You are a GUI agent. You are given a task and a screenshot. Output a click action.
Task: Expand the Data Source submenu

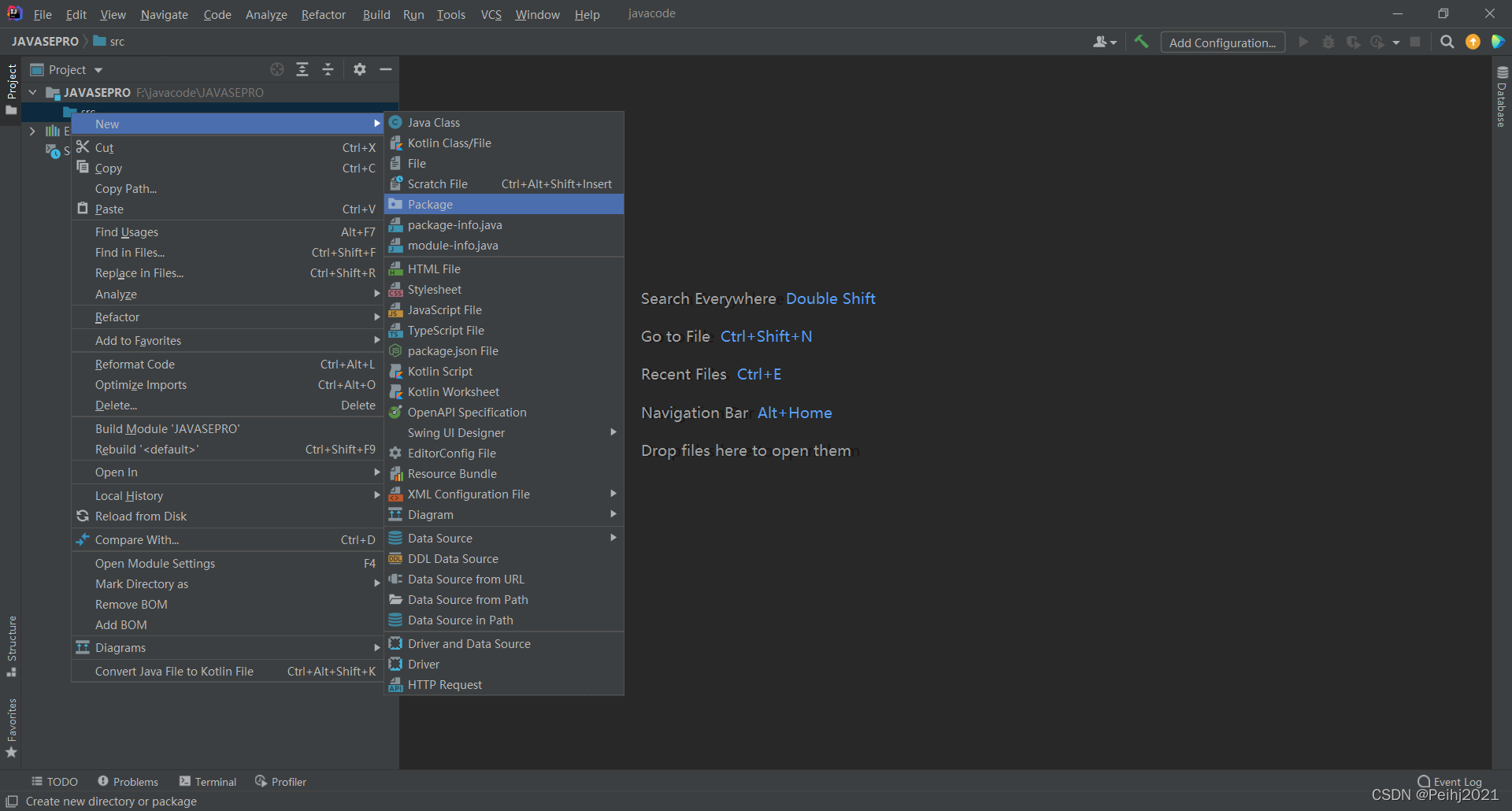[504, 539]
